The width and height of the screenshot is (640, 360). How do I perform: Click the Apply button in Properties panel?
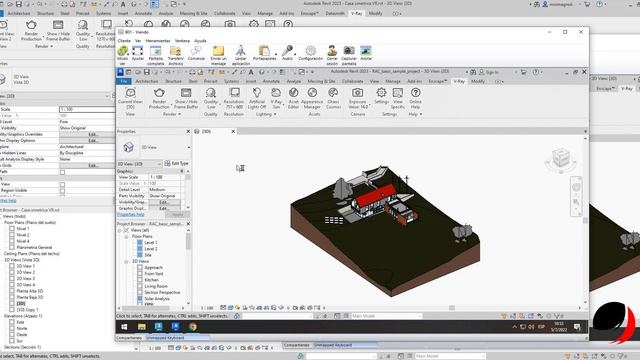pyautogui.click(x=178, y=214)
